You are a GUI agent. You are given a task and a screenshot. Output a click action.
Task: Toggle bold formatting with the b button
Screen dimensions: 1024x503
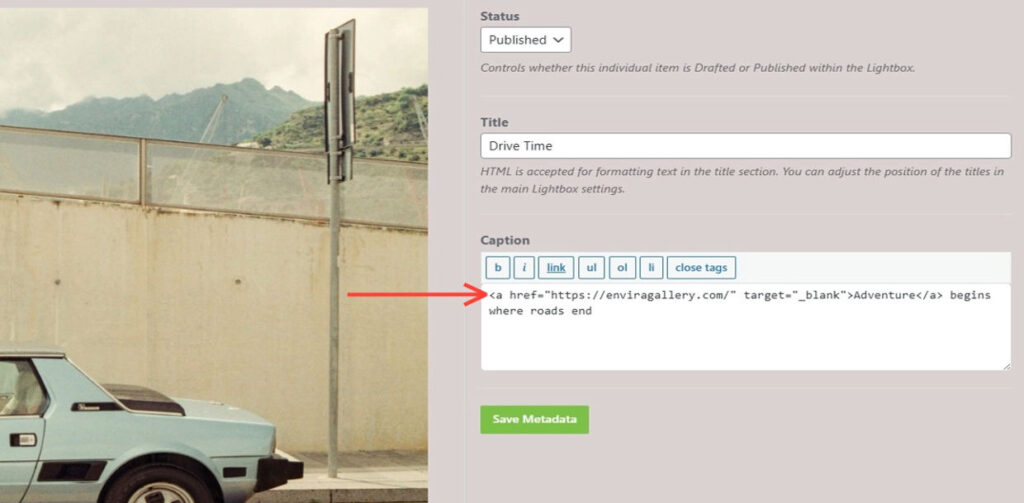click(497, 268)
